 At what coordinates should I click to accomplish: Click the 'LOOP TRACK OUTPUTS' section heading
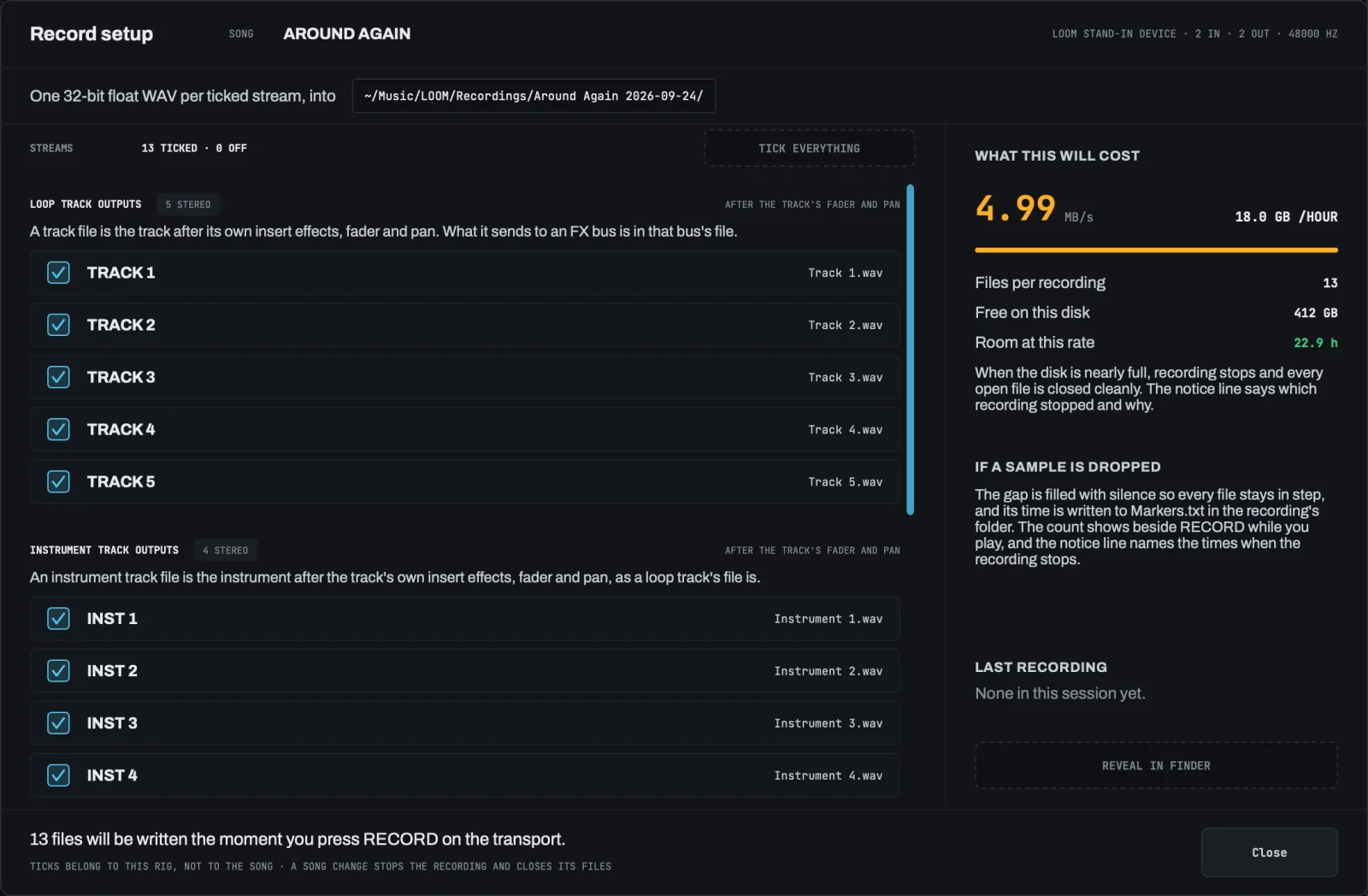(85, 204)
